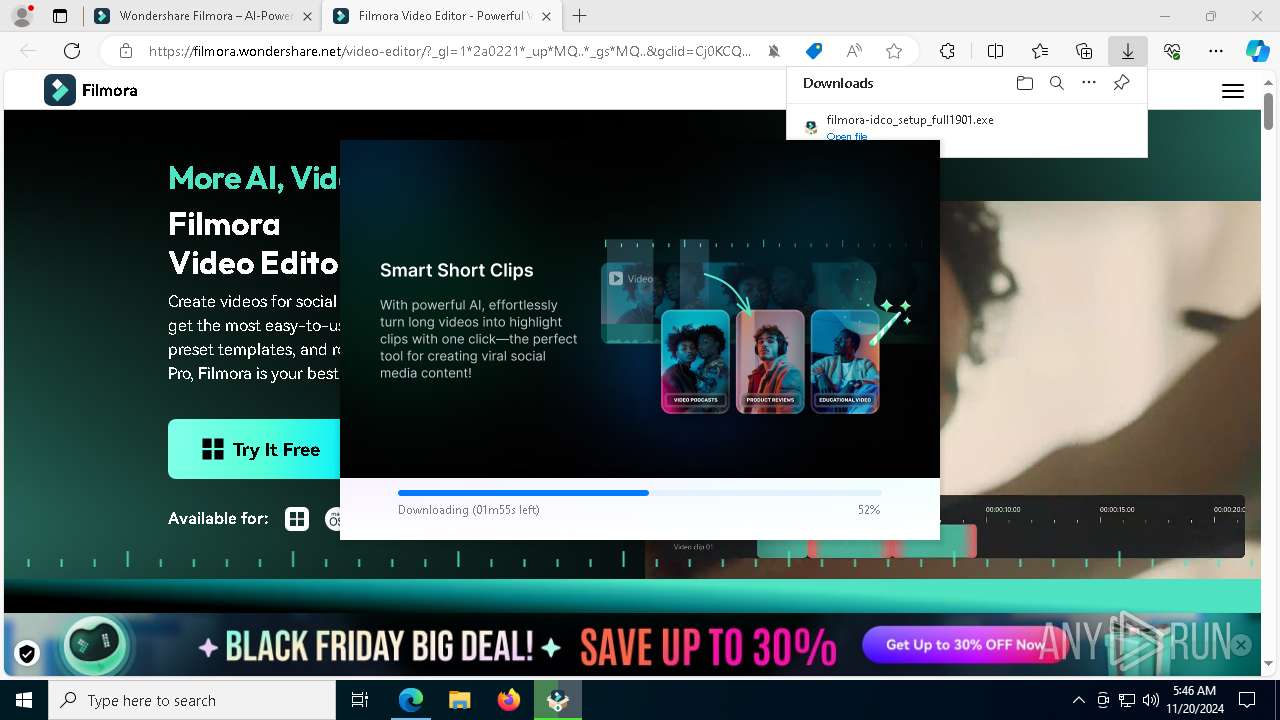Open a new browser tab
The image size is (1280, 720).
click(x=579, y=16)
